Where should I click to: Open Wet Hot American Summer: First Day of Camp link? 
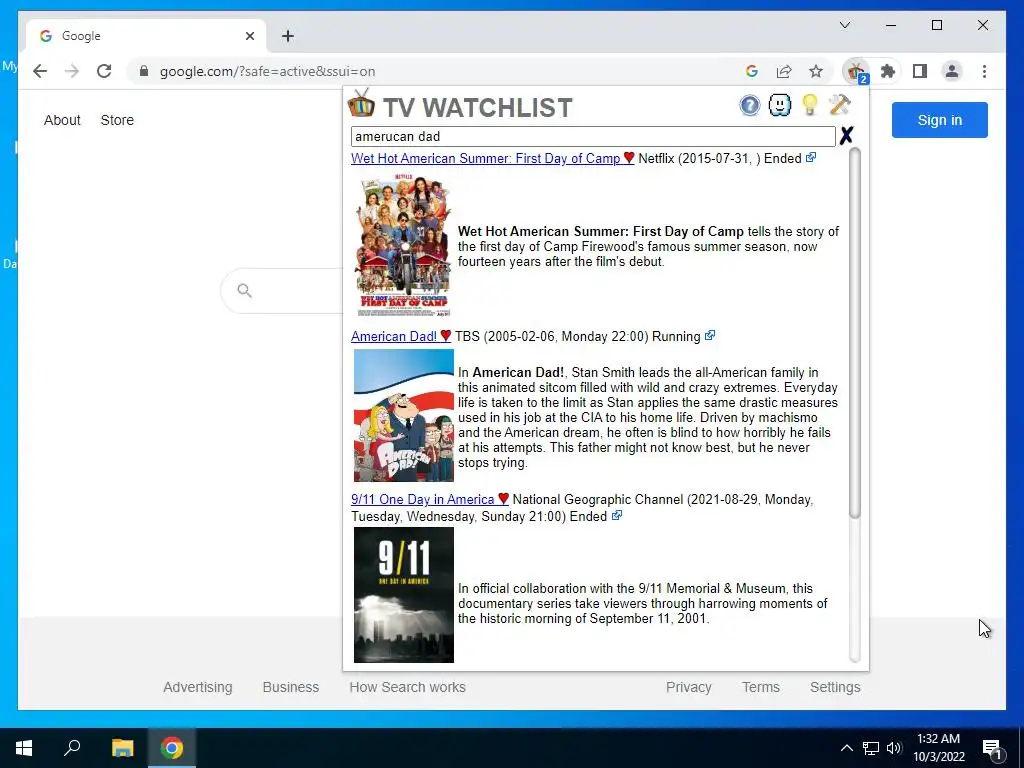click(485, 158)
